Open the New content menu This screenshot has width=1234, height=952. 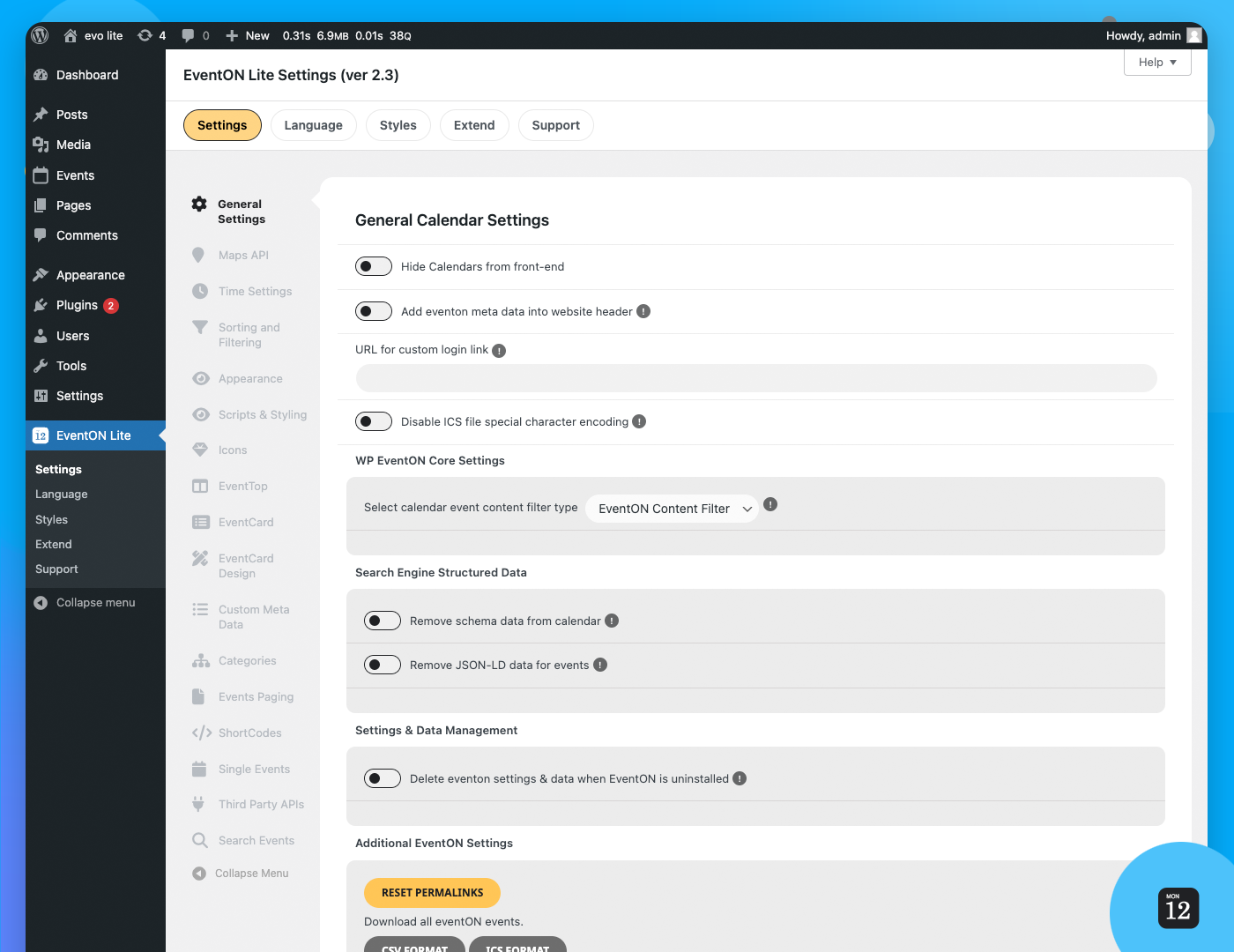point(248,35)
